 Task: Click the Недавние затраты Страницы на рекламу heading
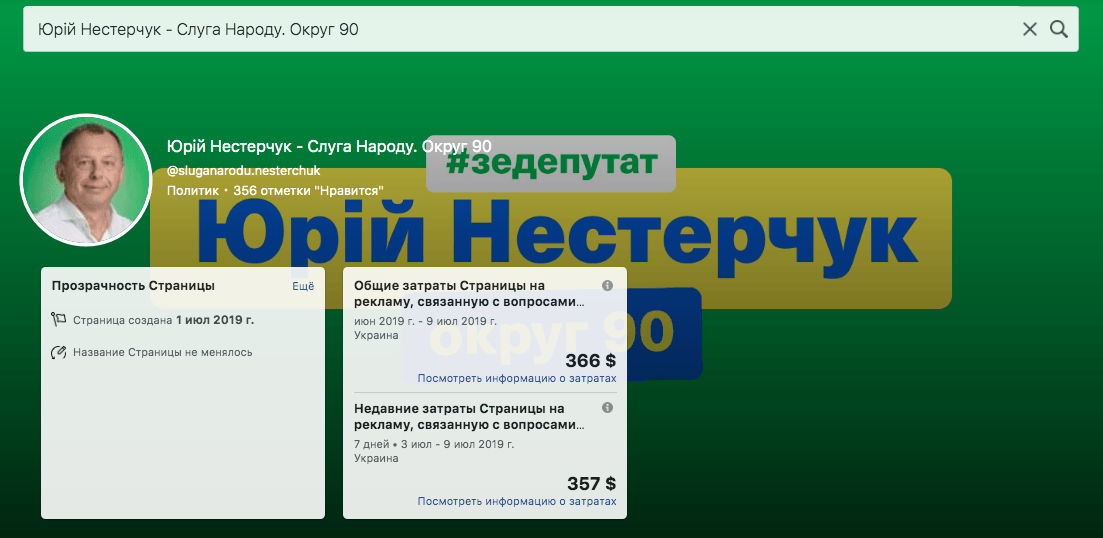pyautogui.click(x=469, y=417)
